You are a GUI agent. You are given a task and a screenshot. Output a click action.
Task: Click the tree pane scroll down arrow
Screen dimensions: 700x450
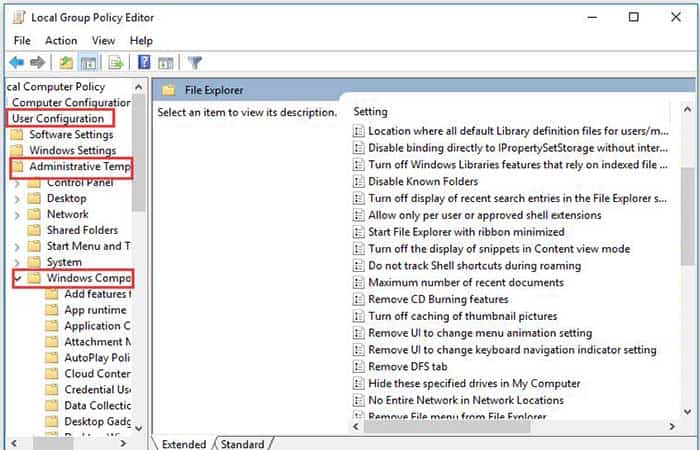(139, 428)
